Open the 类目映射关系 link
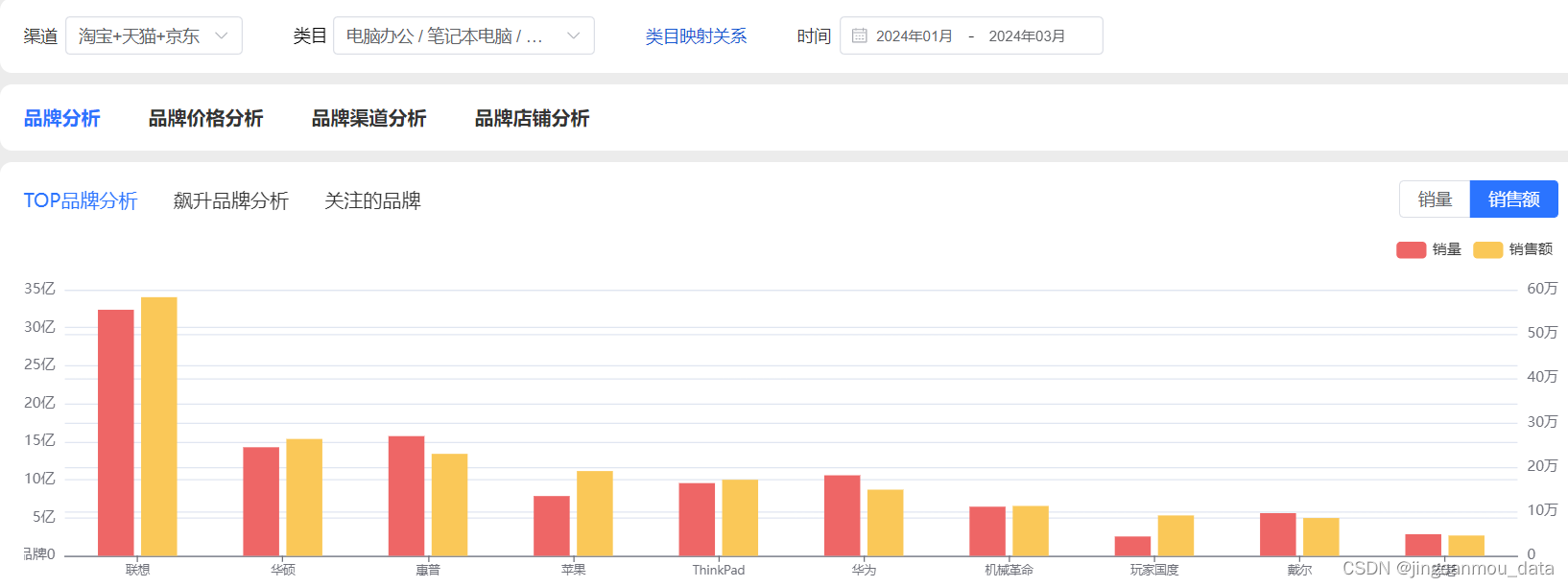1568x587 pixels. tap(696, 36)
